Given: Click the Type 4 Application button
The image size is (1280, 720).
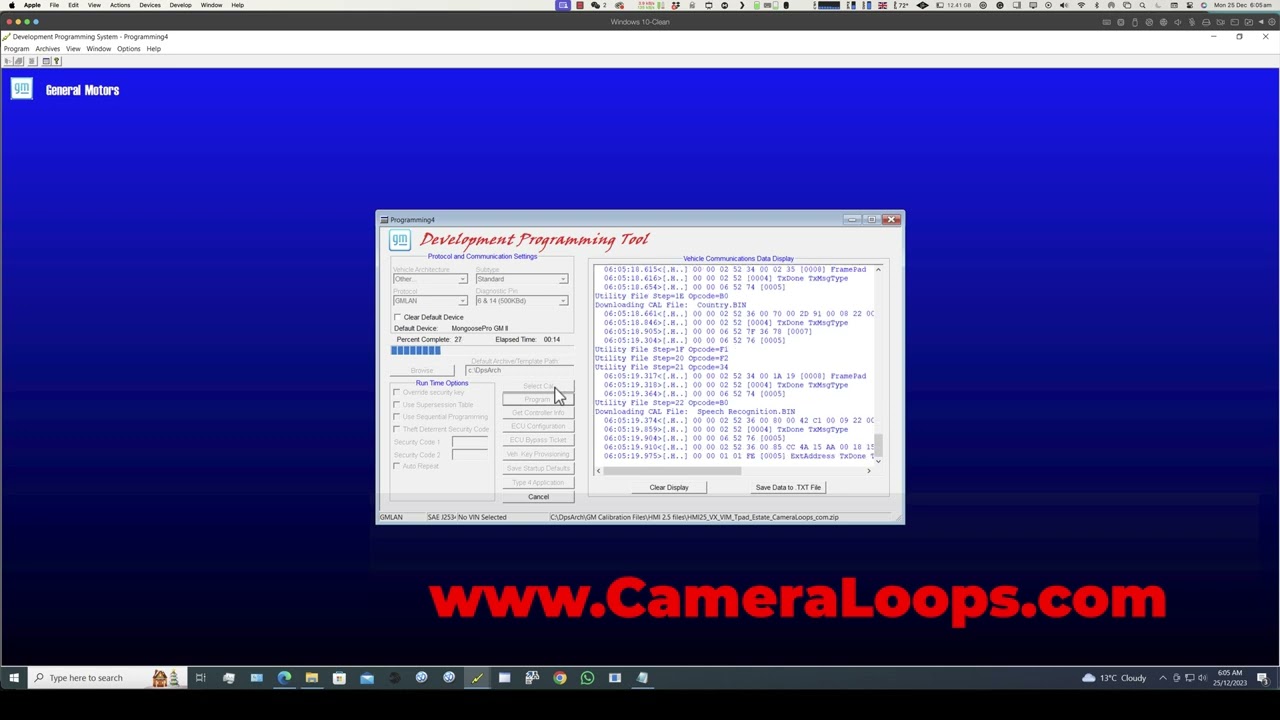Looking at the screenshot, I should pos(538,482).
